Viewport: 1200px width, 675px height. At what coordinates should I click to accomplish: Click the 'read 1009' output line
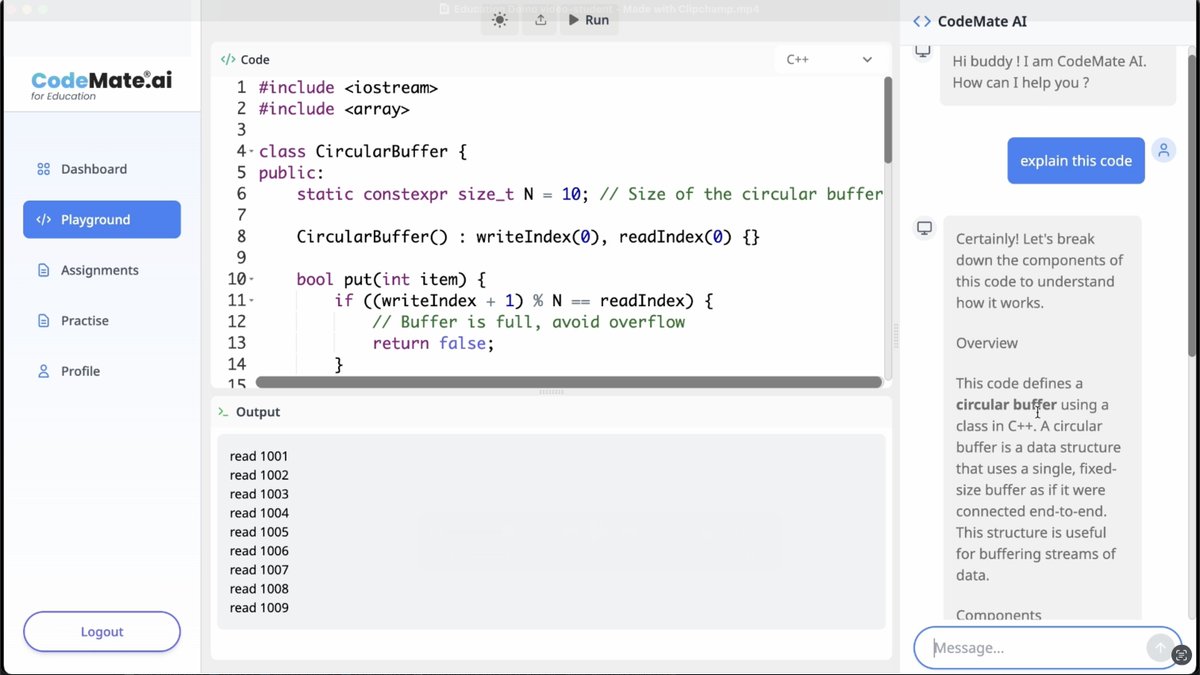click(x=259, y=608)
